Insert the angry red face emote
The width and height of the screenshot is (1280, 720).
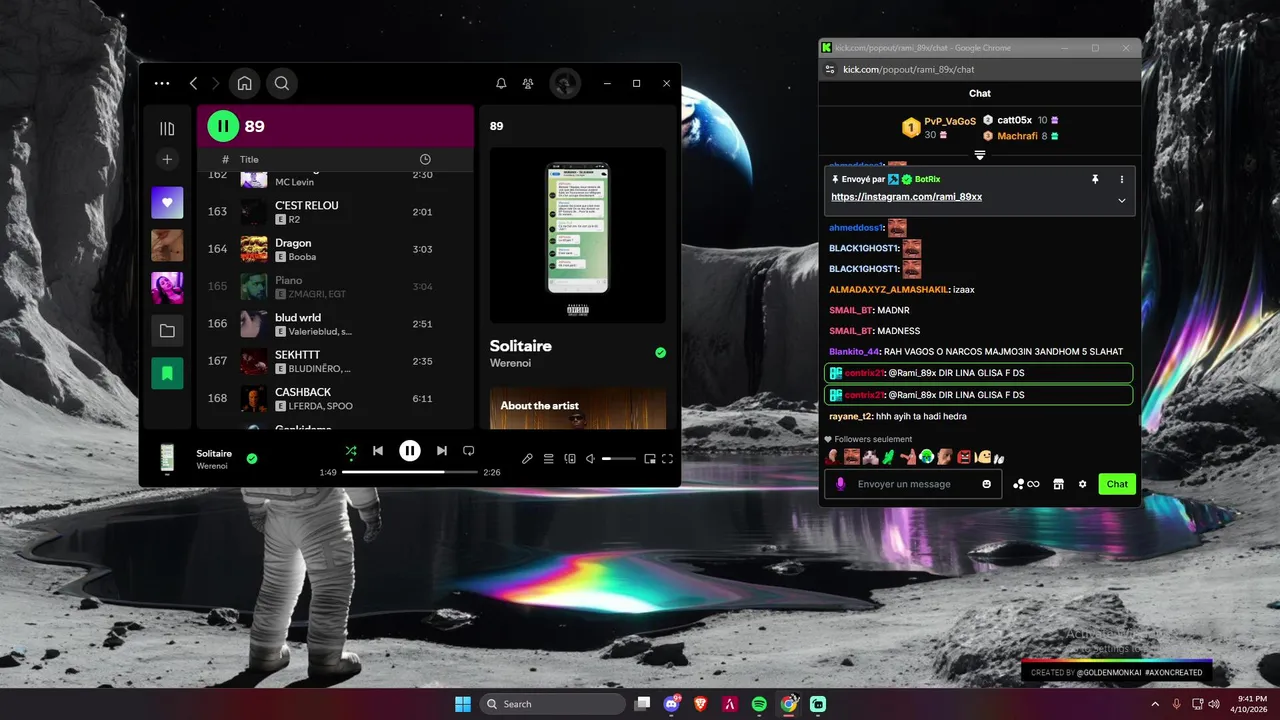(964, 457)
